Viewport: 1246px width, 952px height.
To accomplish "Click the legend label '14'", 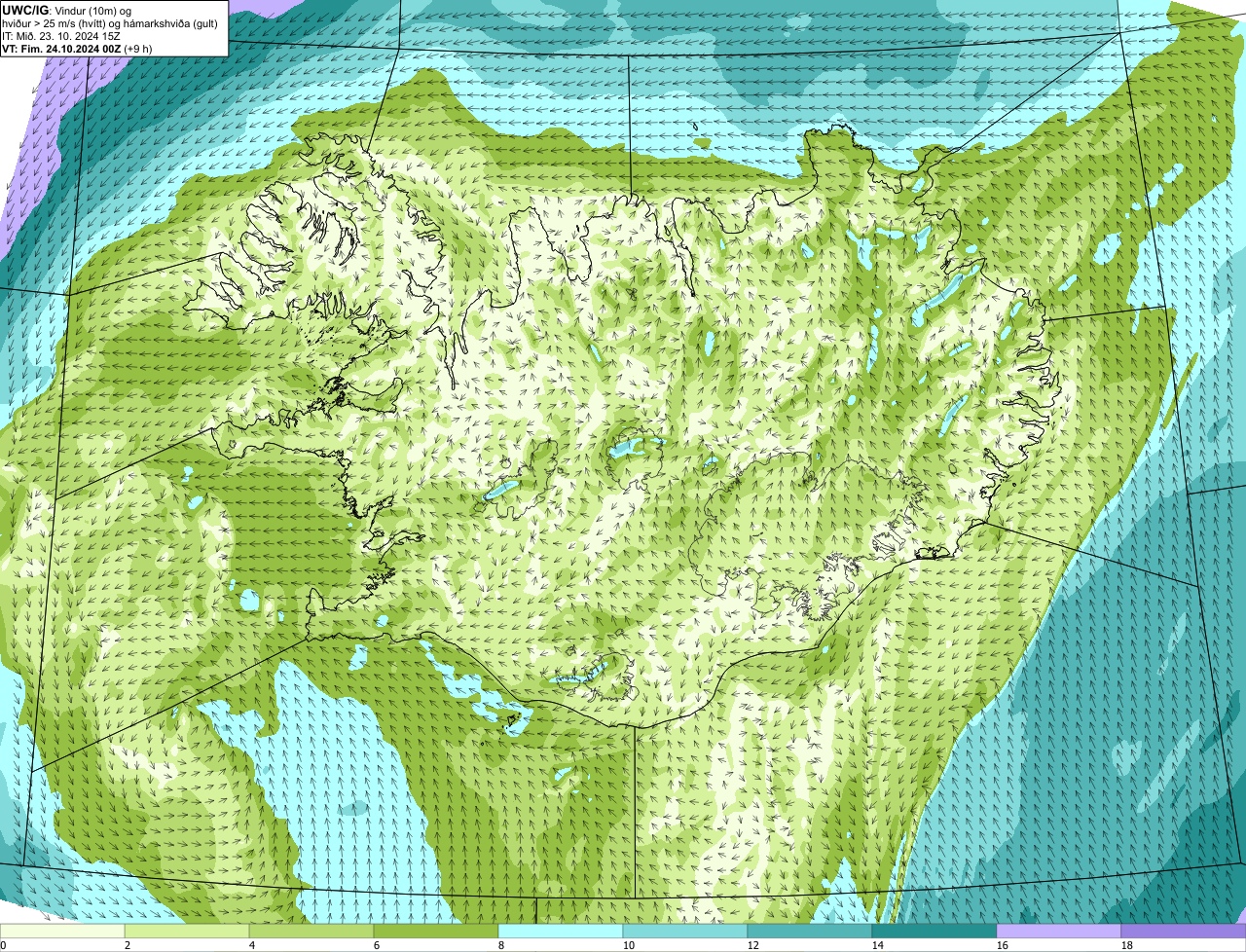I will click(878, 945).
